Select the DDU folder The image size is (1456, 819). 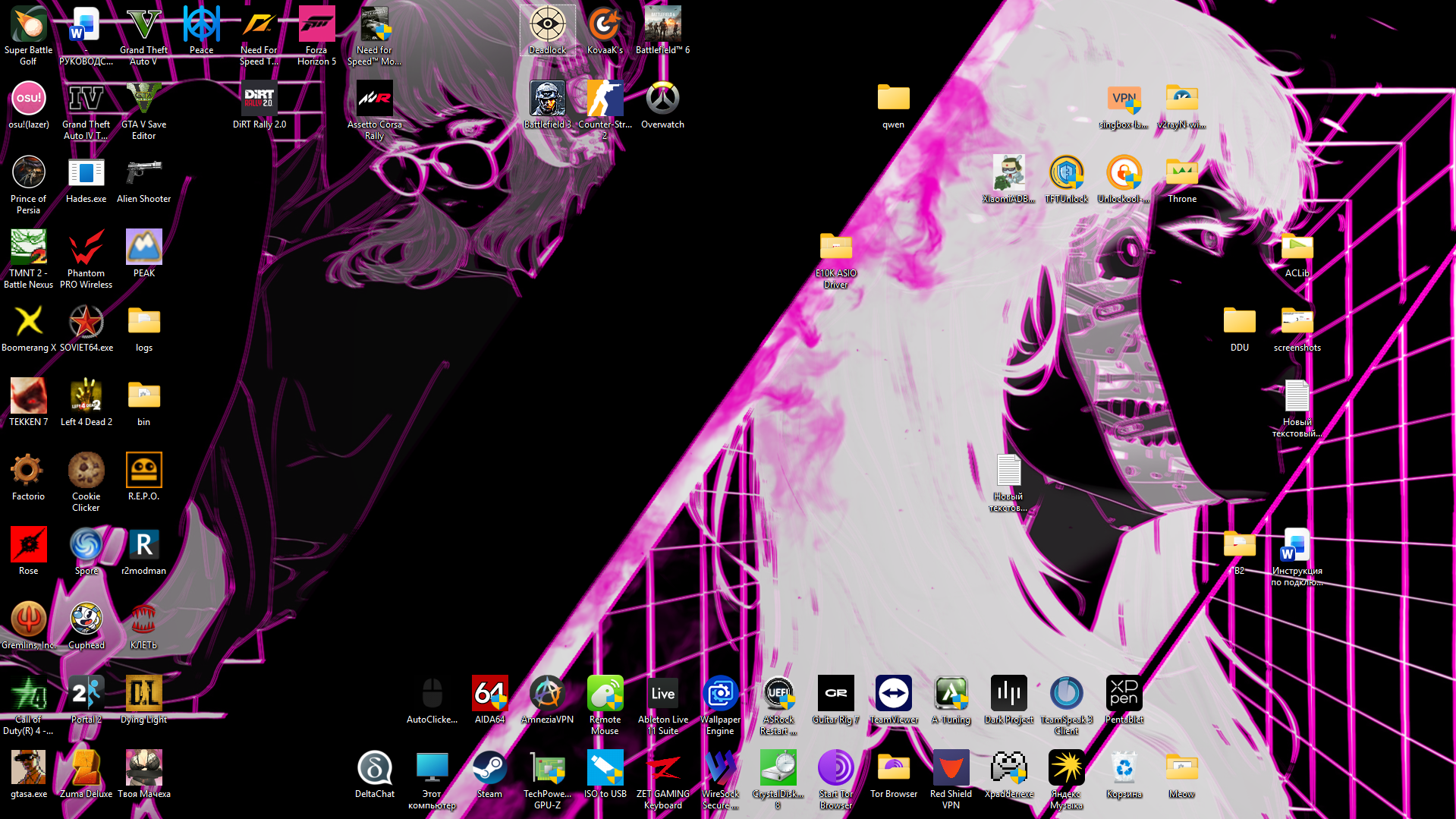tap(1240, 328)
